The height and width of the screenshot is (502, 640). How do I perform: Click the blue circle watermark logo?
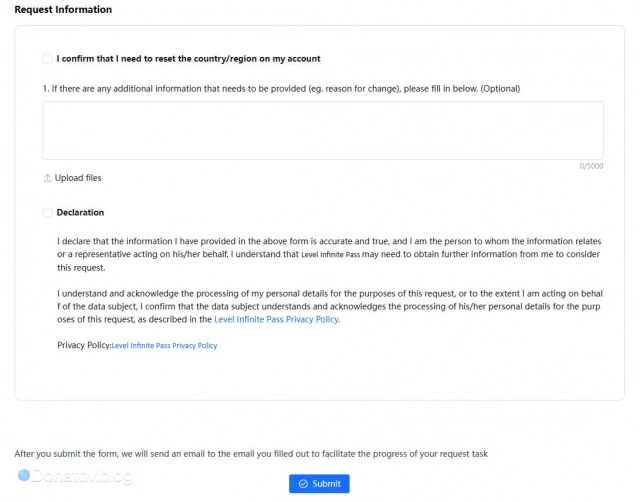pyautogui.click(x=24, y=475)
